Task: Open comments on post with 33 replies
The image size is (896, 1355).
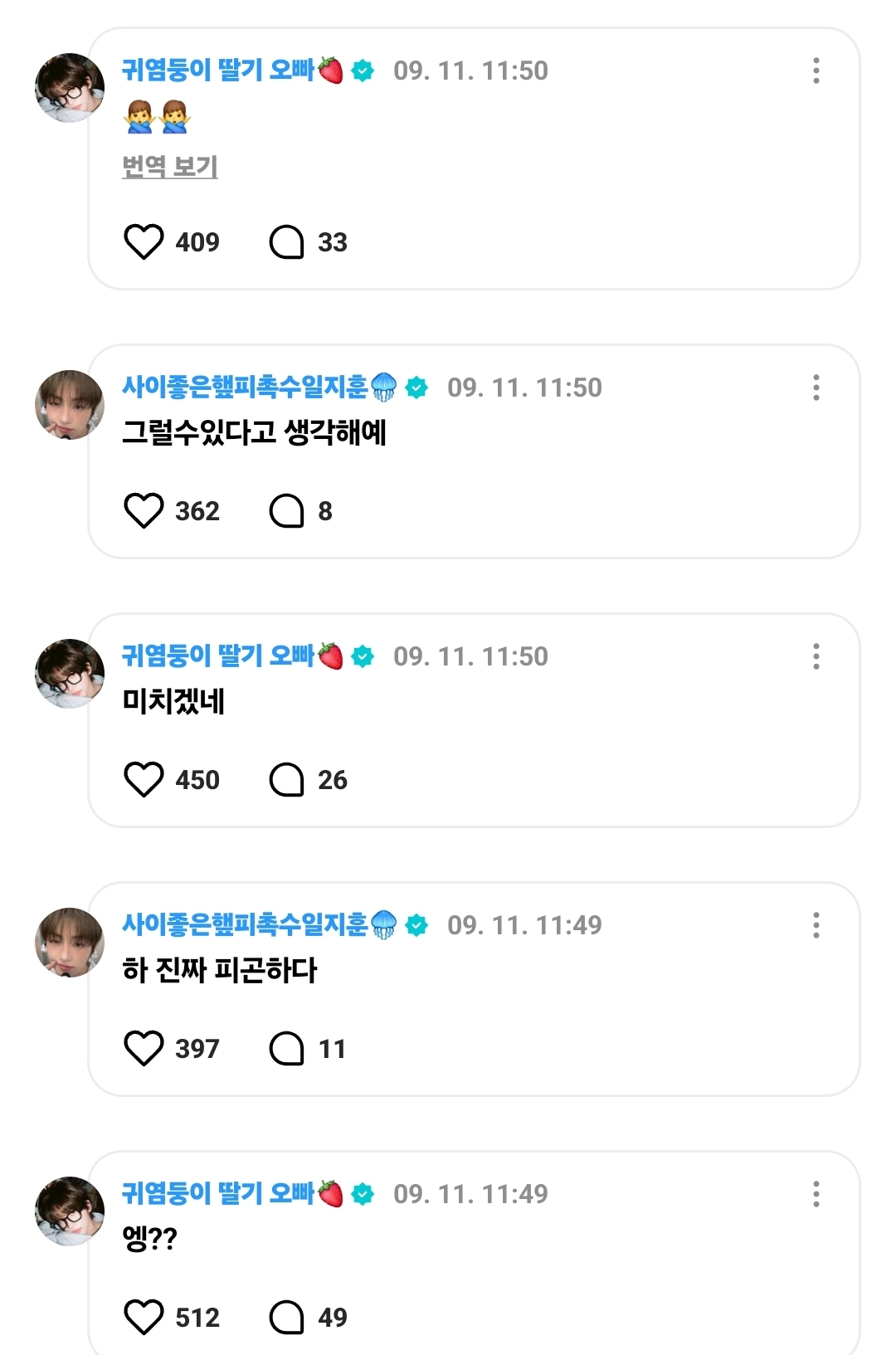Action: 287,242
